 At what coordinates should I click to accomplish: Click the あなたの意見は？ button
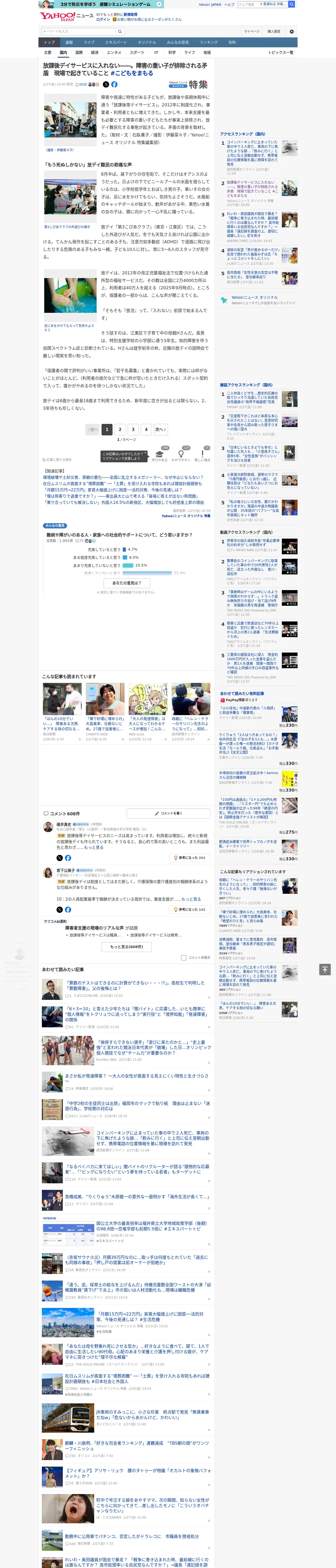point(127,583)
